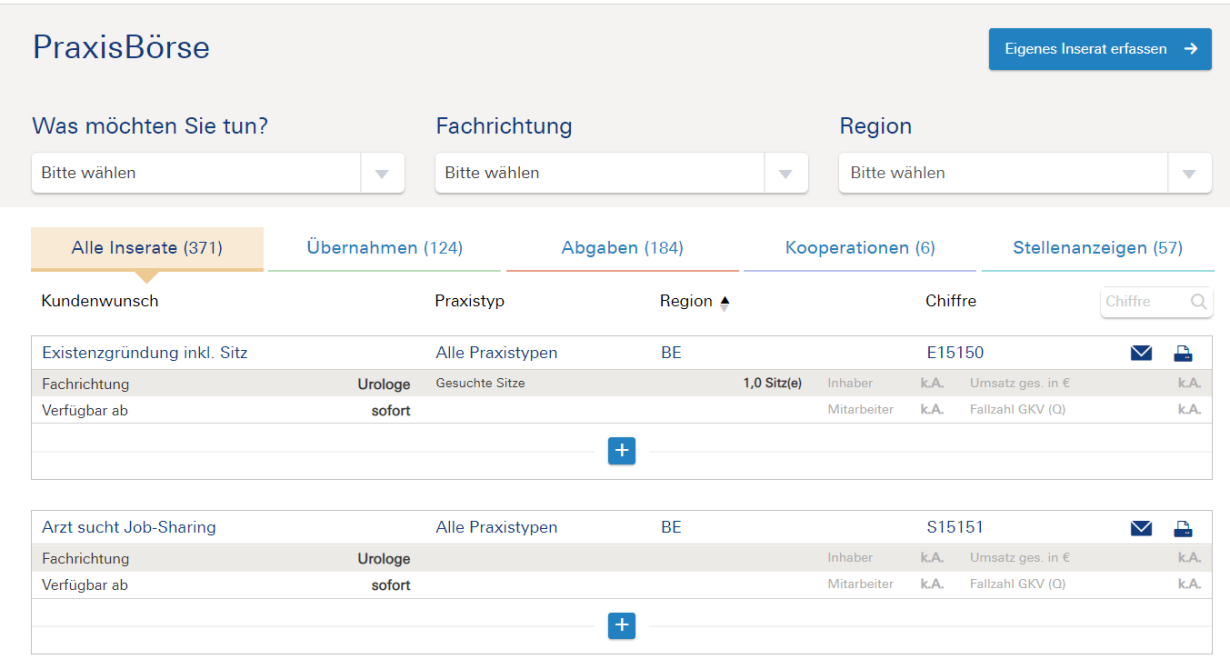The width and height of the screenshot is (1230, 659).
Task: Expand Job-Sharing listing with plus button
Action: tap(622, 626)
